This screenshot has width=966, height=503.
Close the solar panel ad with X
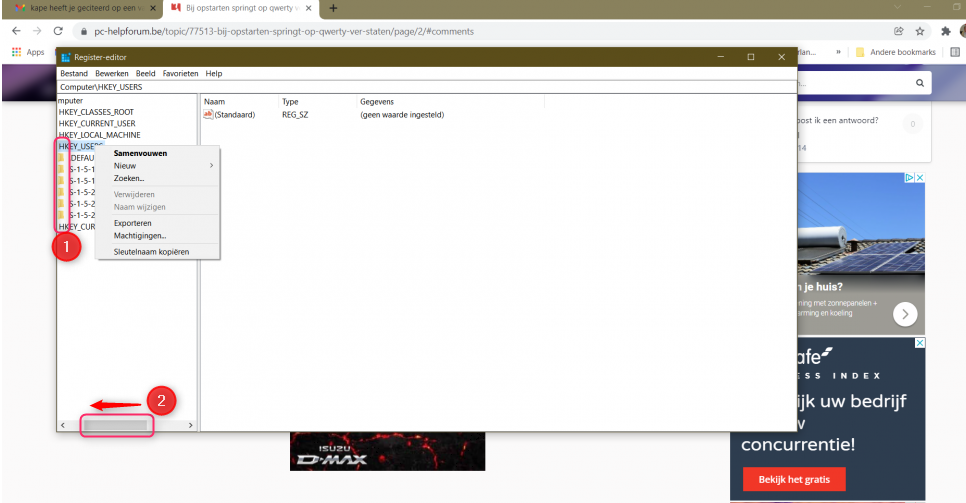(920, 178)
